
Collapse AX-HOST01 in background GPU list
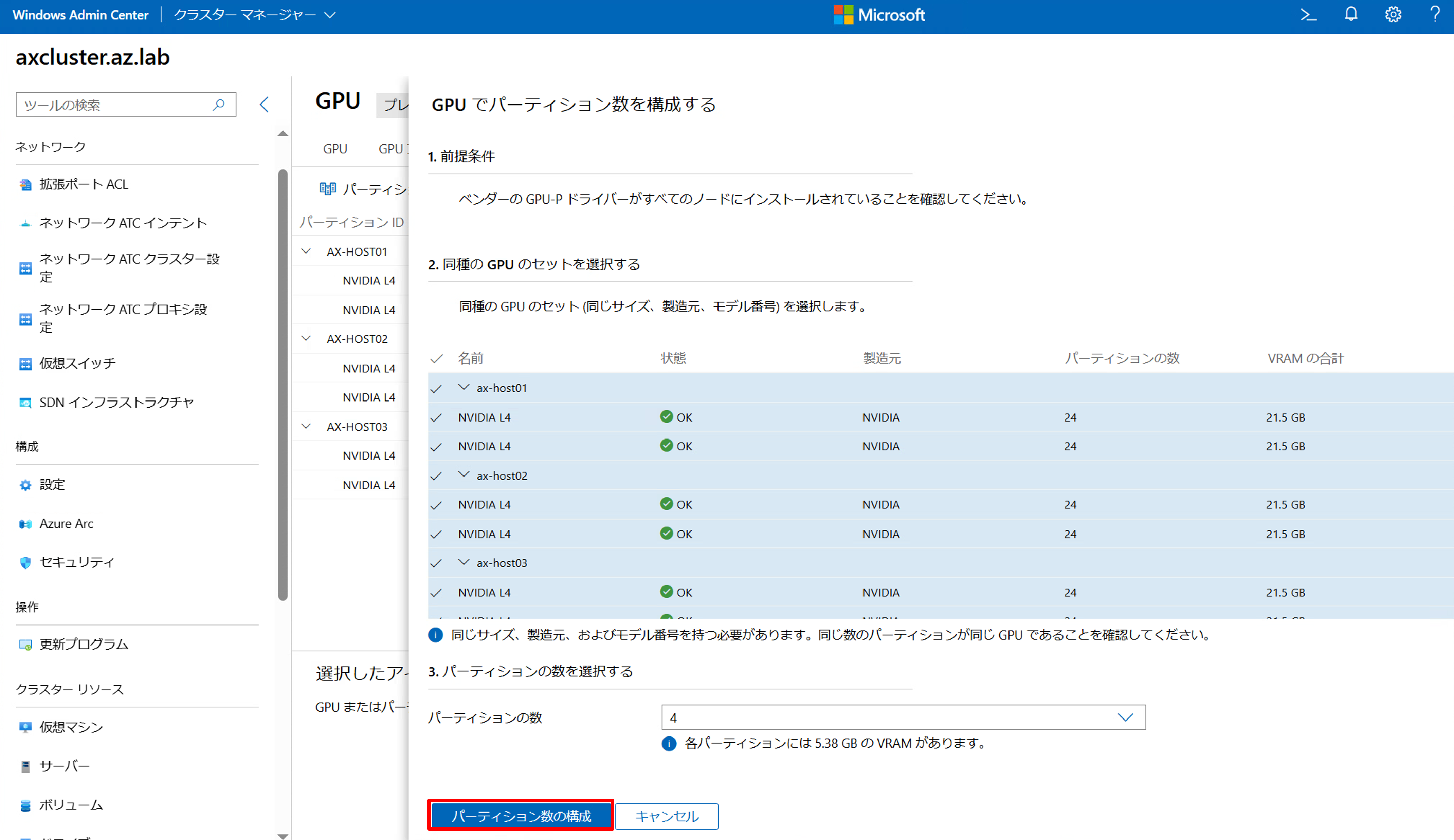pos(306,251)
